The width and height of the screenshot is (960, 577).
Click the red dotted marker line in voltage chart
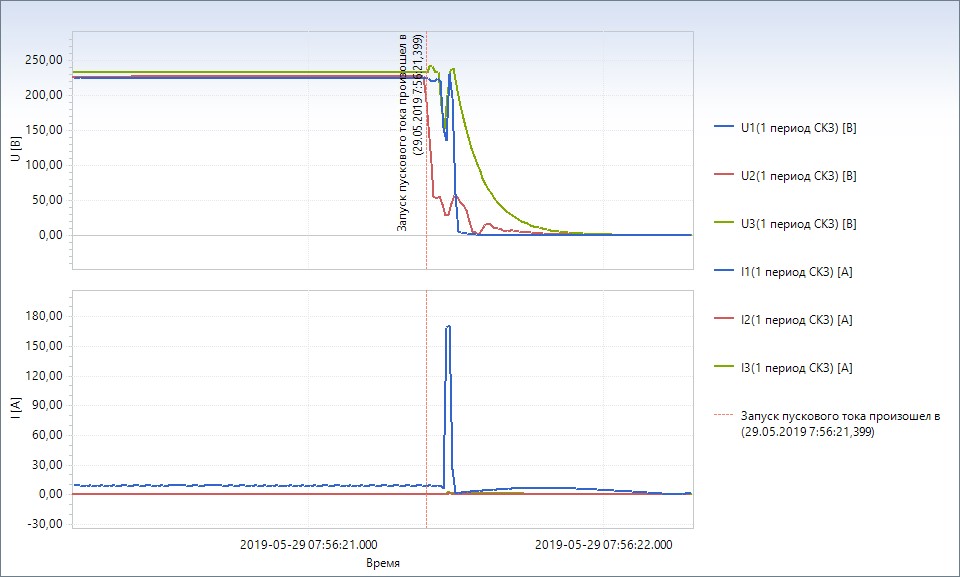pyautogui.click(x=427, y=150)
